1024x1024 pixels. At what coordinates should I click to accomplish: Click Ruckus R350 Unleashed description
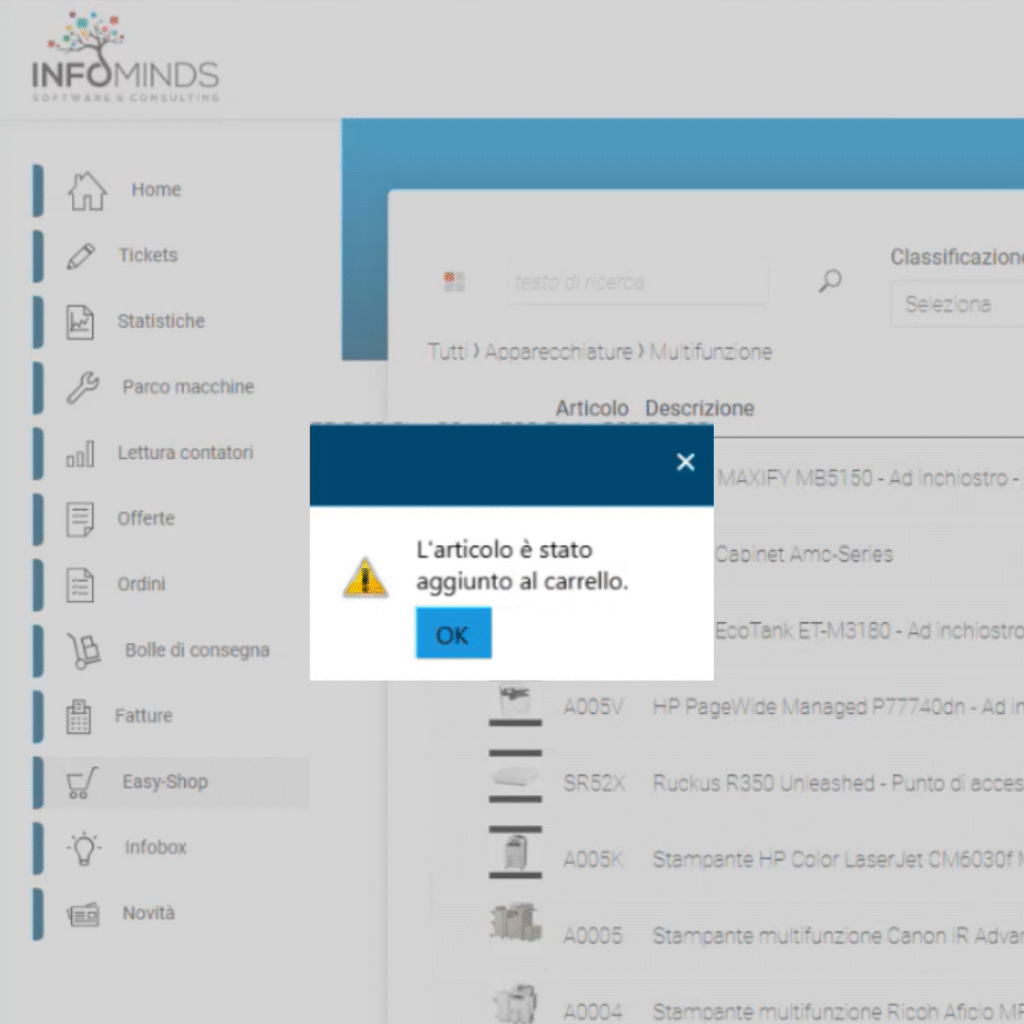(838, 782)
